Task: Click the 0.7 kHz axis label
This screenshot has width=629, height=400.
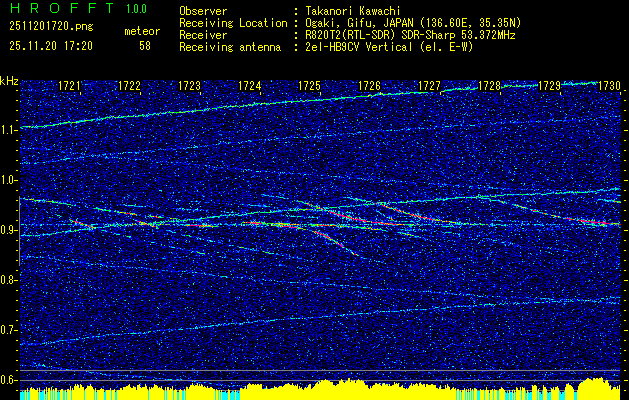Action: click(9, 330)
